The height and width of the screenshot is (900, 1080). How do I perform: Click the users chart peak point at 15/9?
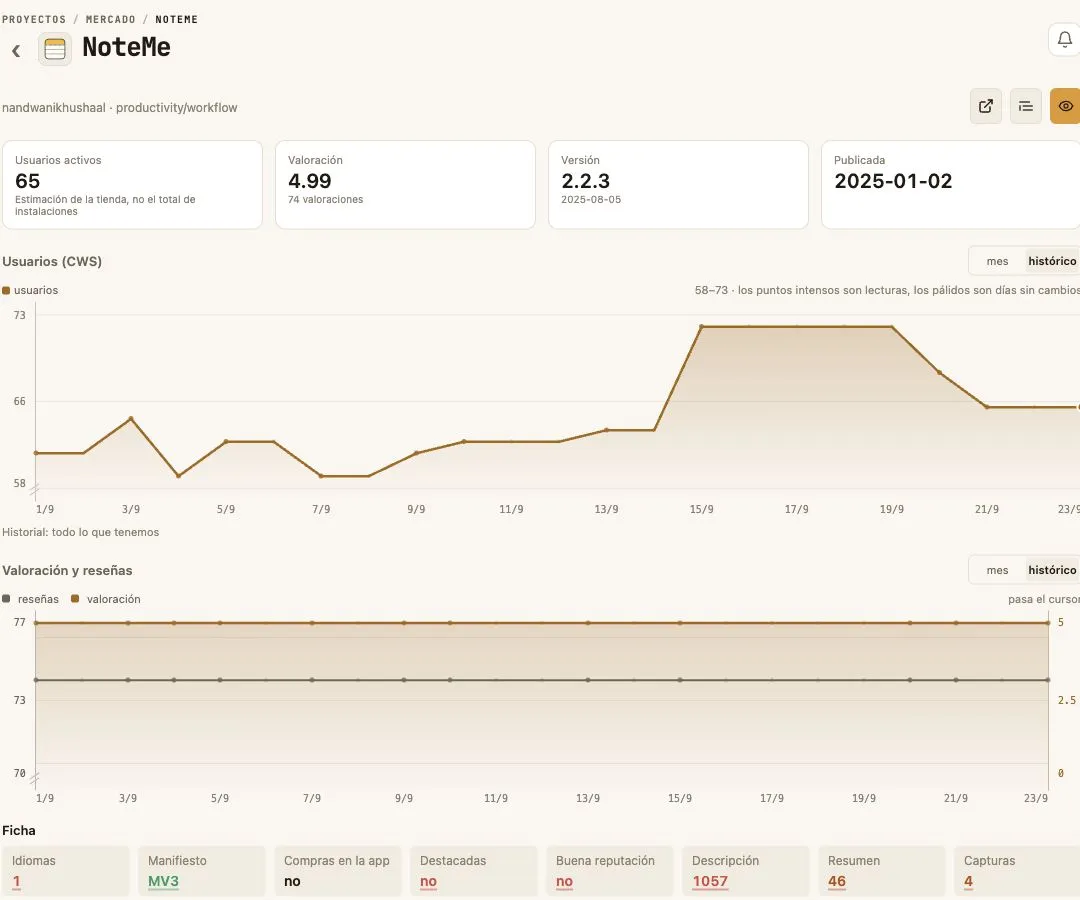coord(701,326)
